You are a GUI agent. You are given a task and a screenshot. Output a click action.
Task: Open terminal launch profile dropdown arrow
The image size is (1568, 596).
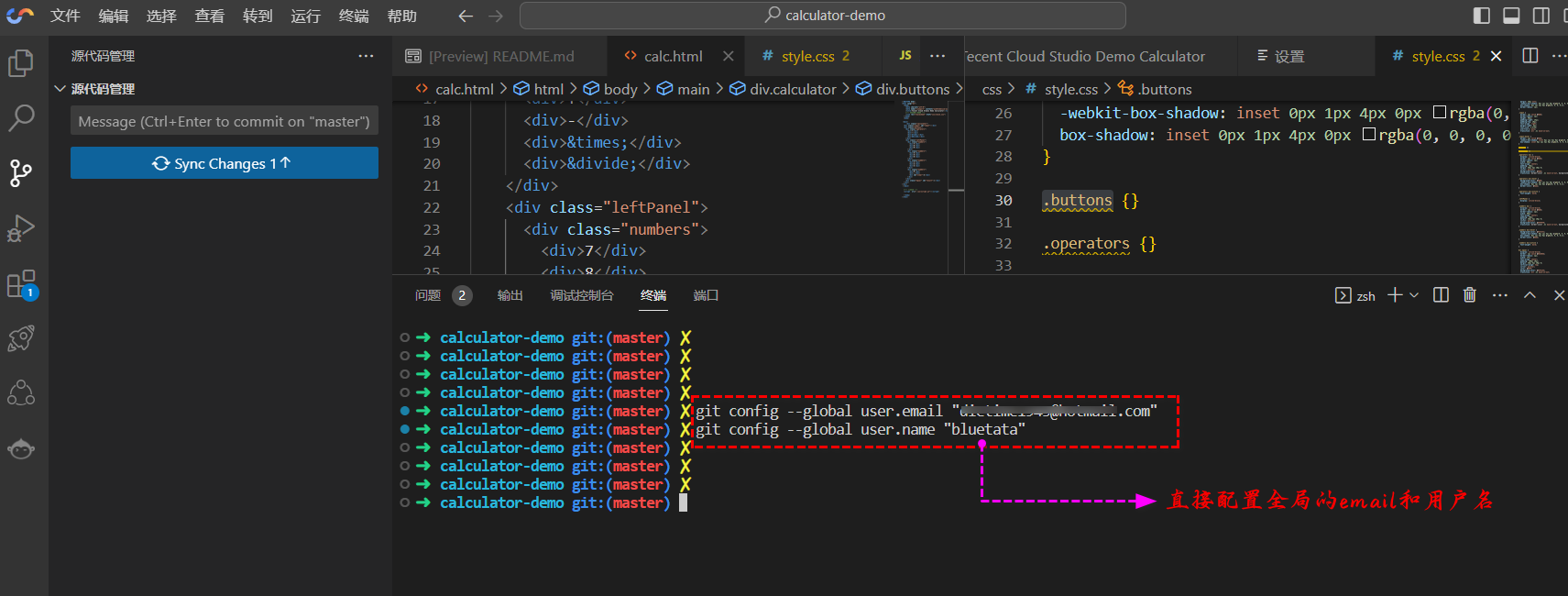click(1414, 295)
